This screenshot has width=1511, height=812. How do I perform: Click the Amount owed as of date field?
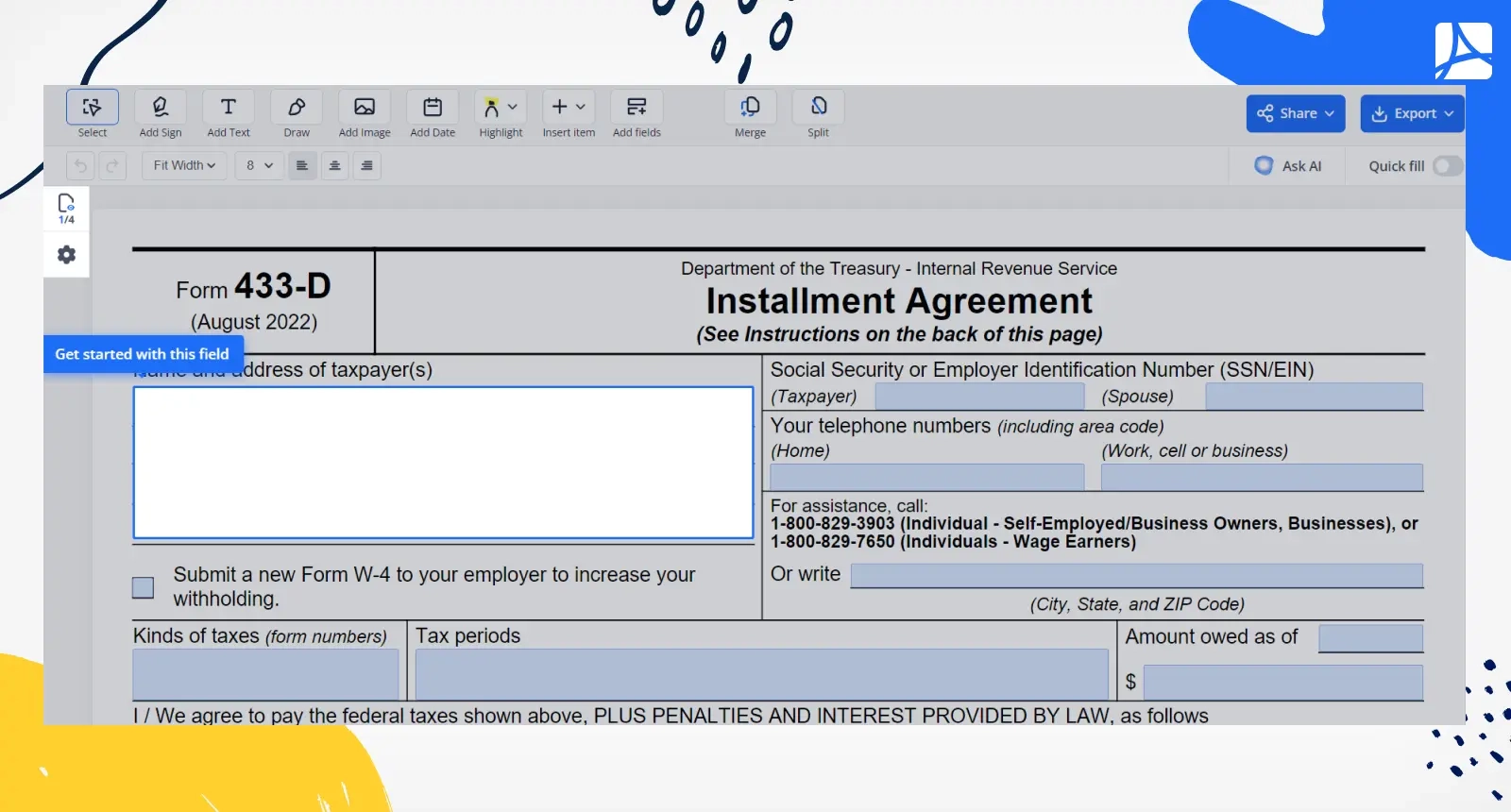click(1370, 638)
